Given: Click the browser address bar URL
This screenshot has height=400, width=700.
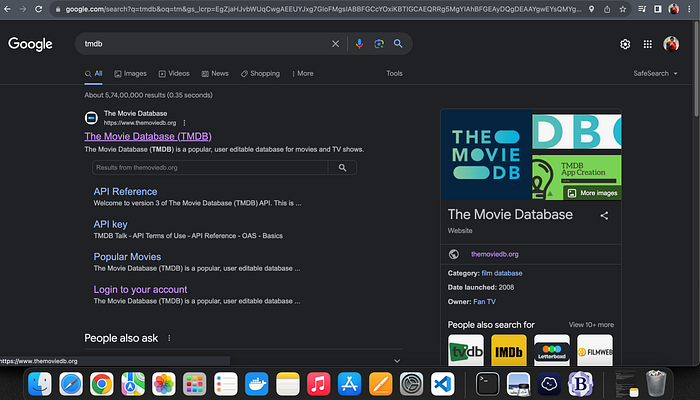Looking at the screenshot, I should pyautogui.click(x=323, y=9).
